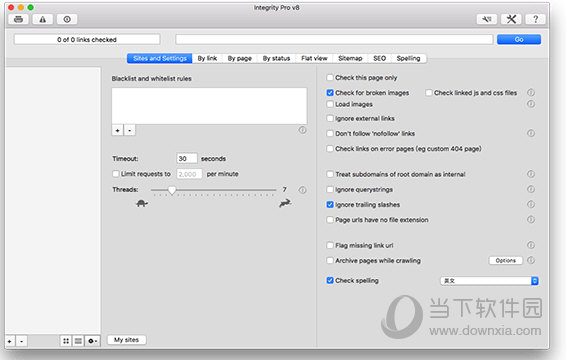Click info icon for Check linked js and css files
The width and height of the screenshot is (566, 360).
pos(531,92)
